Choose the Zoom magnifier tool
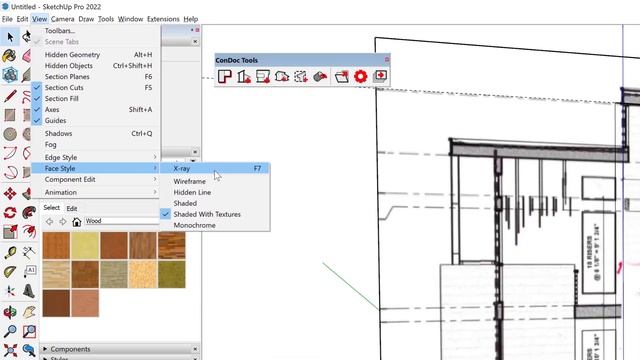Image resolution: width=640 pixels, height=360 pixels. tap(10, 331)
